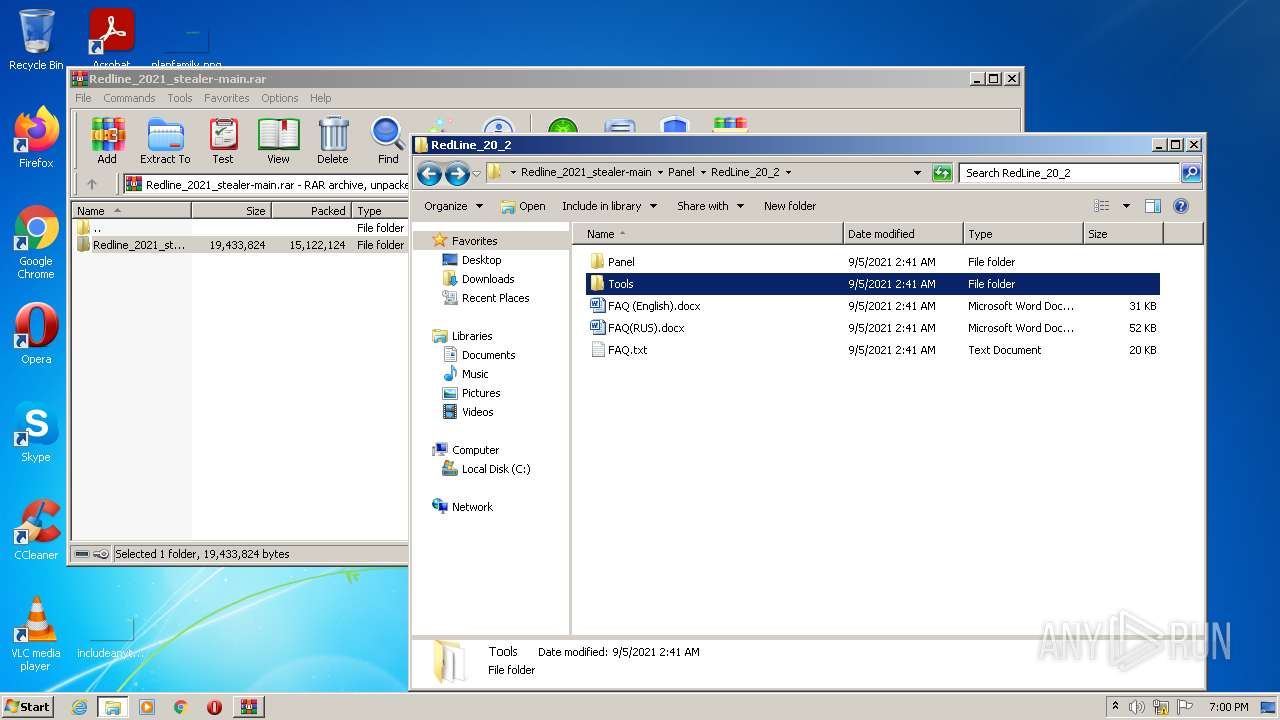
Task: Open the Share with dropdown
Action: click(710, 206)
